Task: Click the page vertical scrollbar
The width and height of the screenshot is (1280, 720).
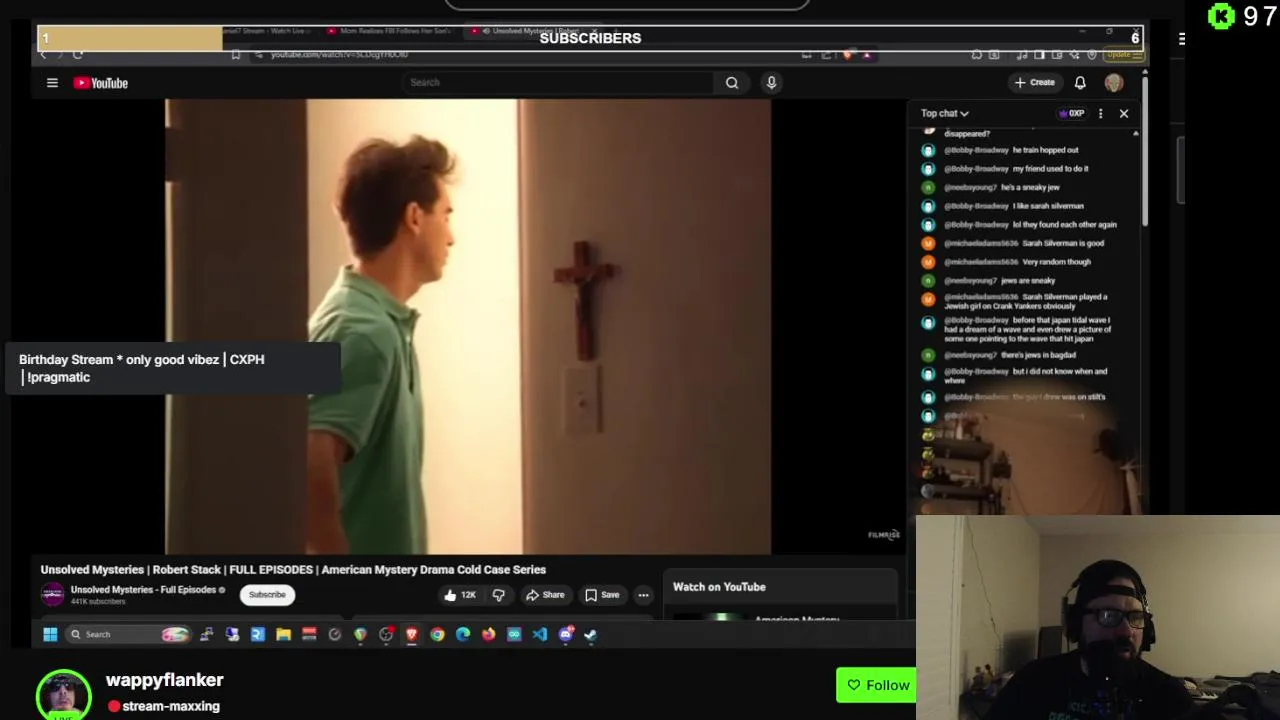Action: (x=1145, y=150)
